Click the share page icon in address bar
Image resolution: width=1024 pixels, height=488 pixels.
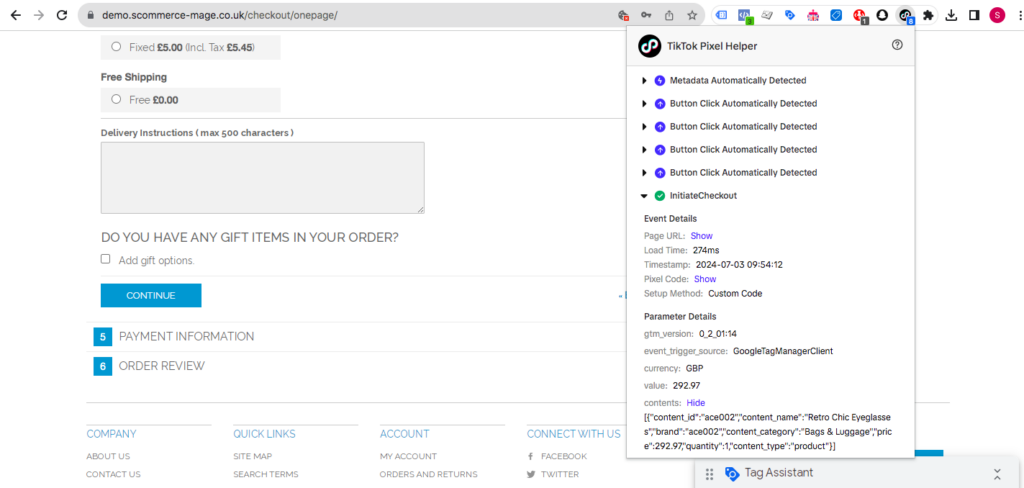[x=669, y=15]
